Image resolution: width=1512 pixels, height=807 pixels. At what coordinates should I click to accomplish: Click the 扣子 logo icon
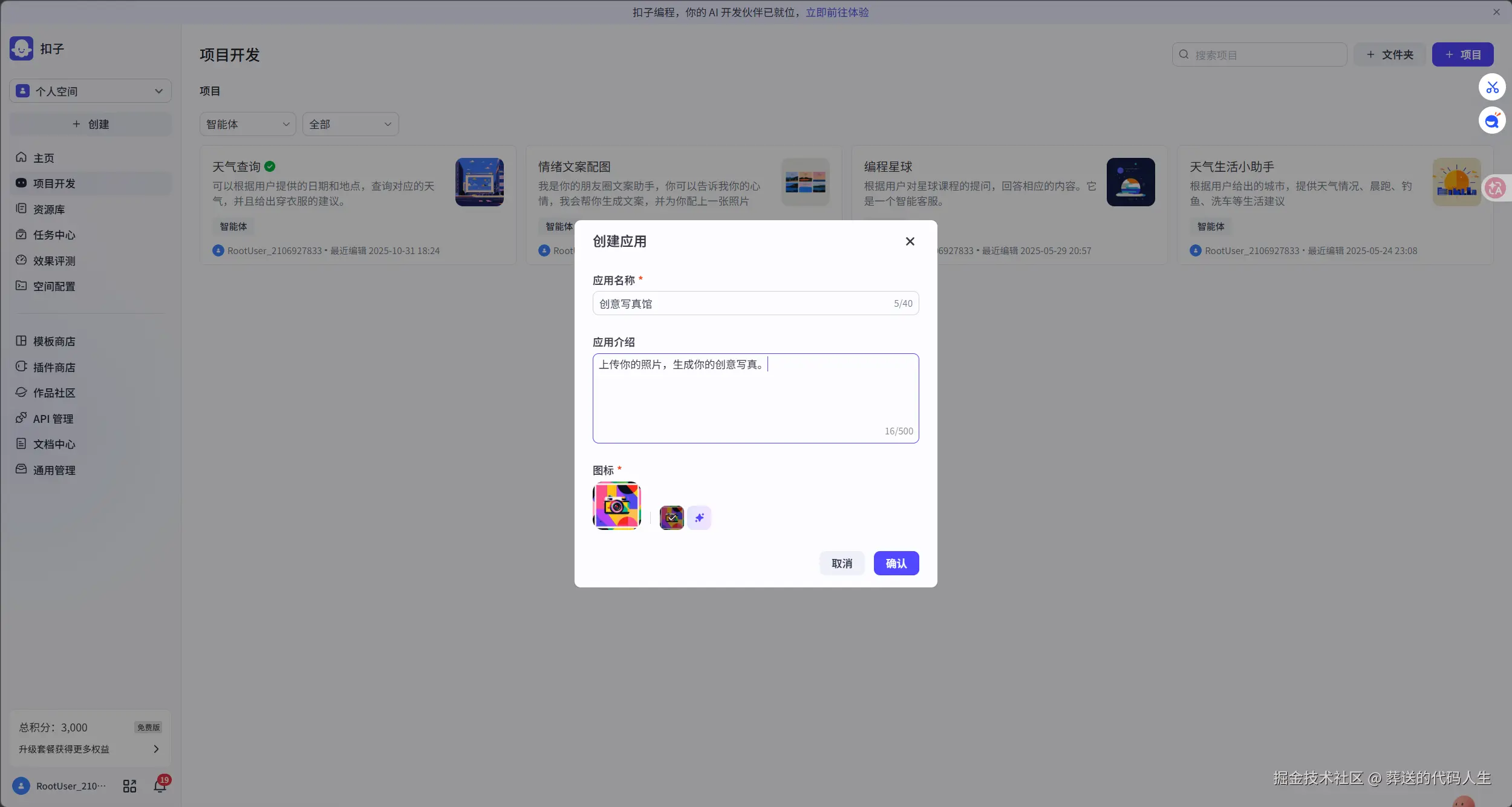[x=21, y=48]
